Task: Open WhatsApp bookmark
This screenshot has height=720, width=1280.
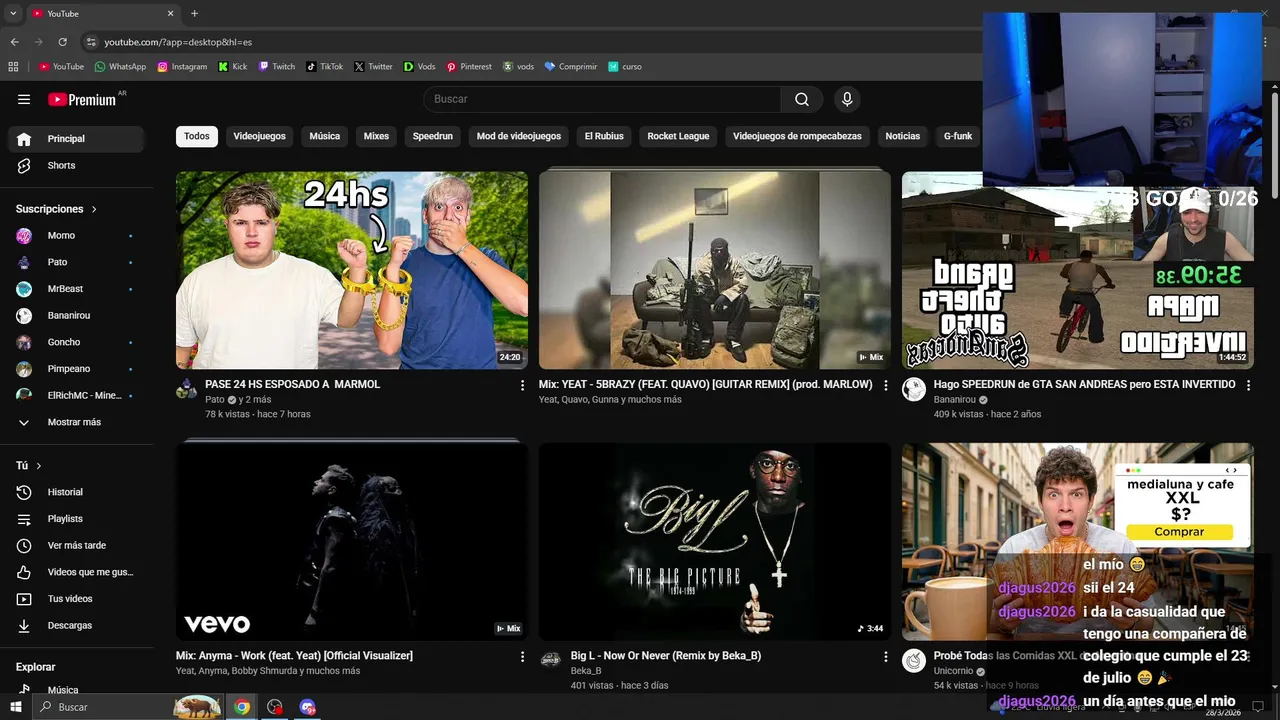Action: 120,67
